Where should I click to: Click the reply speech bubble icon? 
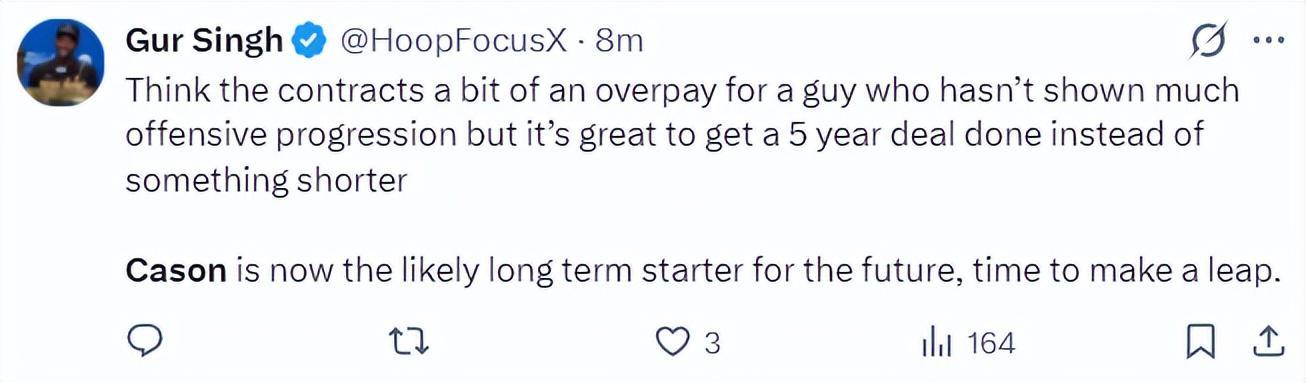click(146, 343)
